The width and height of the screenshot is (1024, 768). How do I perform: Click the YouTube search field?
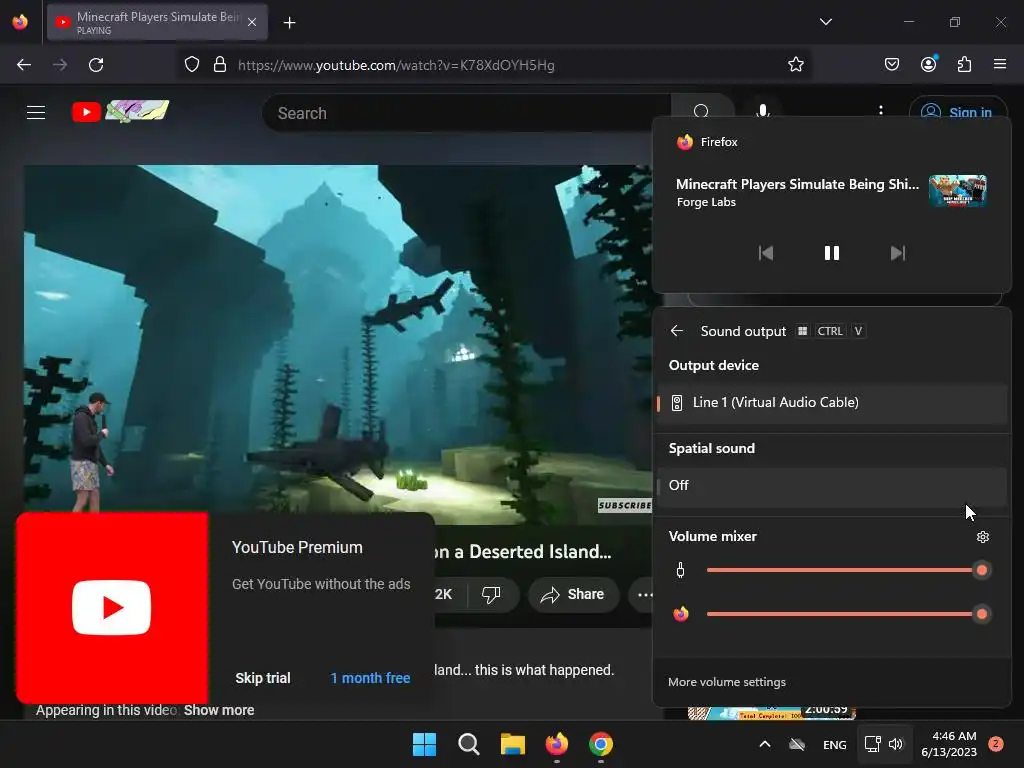[x=466, y=113]
